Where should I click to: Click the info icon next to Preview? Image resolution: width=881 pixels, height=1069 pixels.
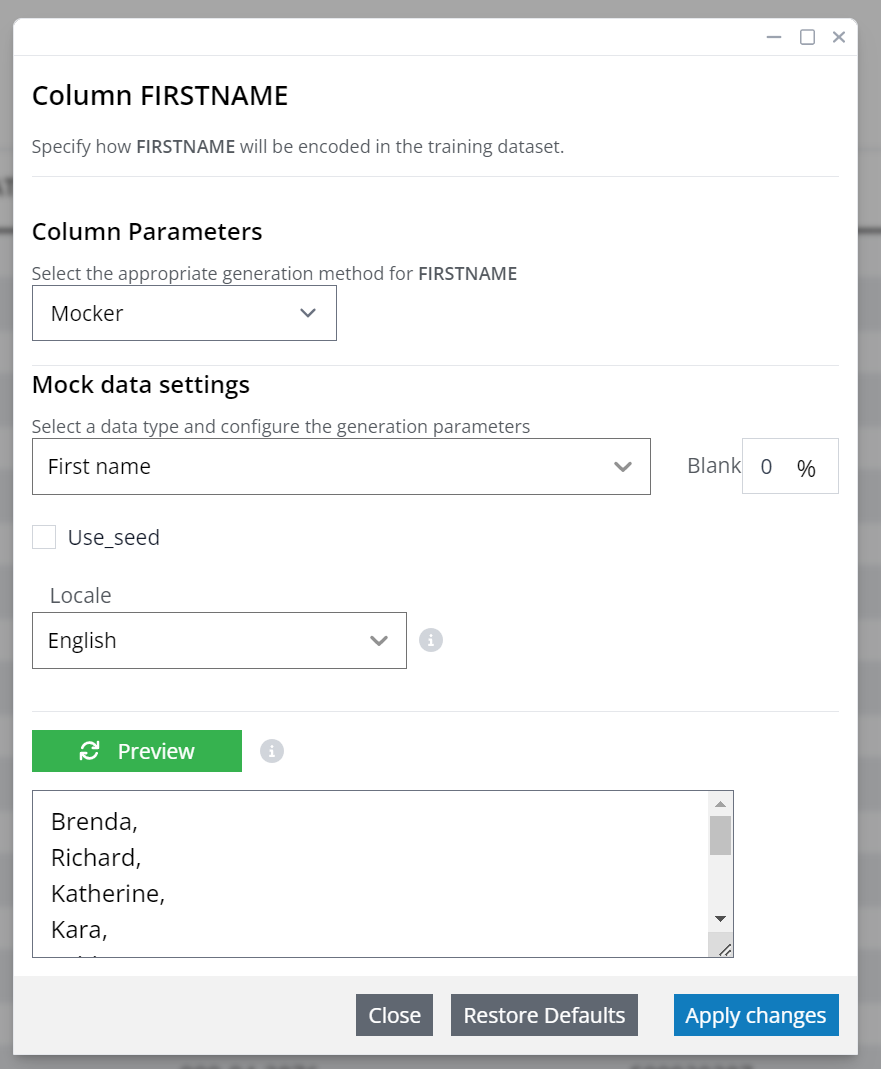271,751
